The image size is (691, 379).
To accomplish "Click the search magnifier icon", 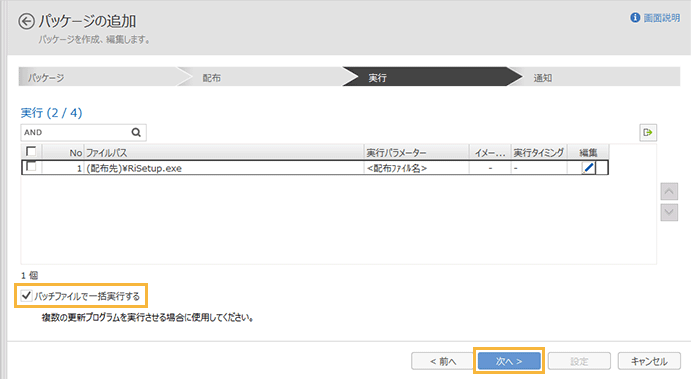I will coord(136,132).
